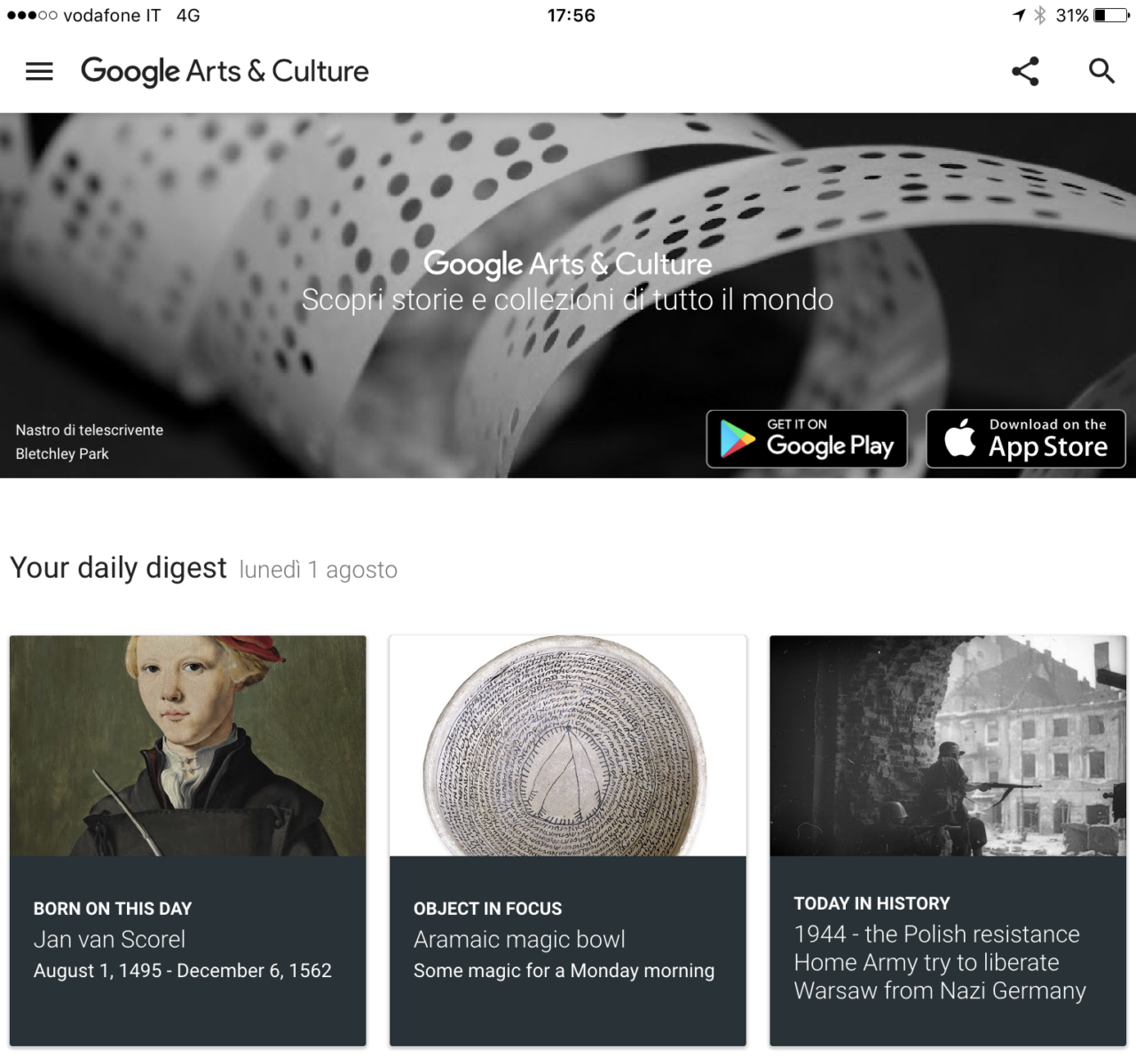Click the 'Scopri storie e collezioni' banner tagline

click(567, 299)
